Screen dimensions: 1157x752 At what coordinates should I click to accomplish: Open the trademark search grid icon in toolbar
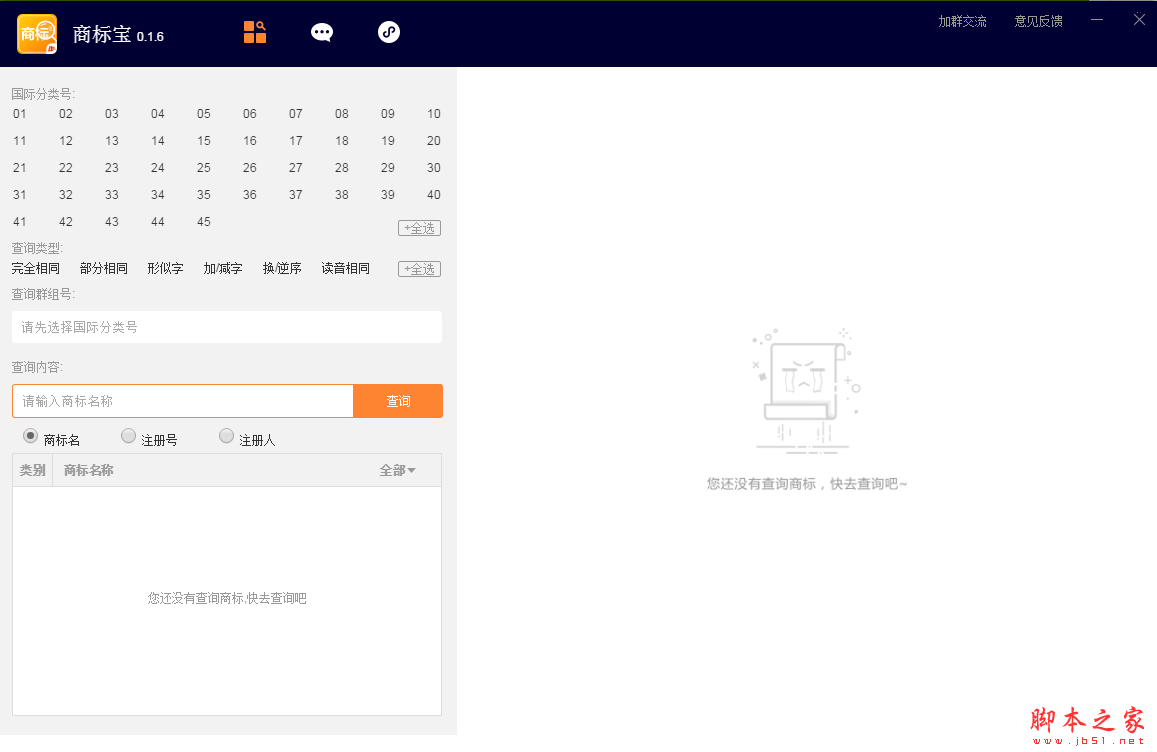(254, 31)
